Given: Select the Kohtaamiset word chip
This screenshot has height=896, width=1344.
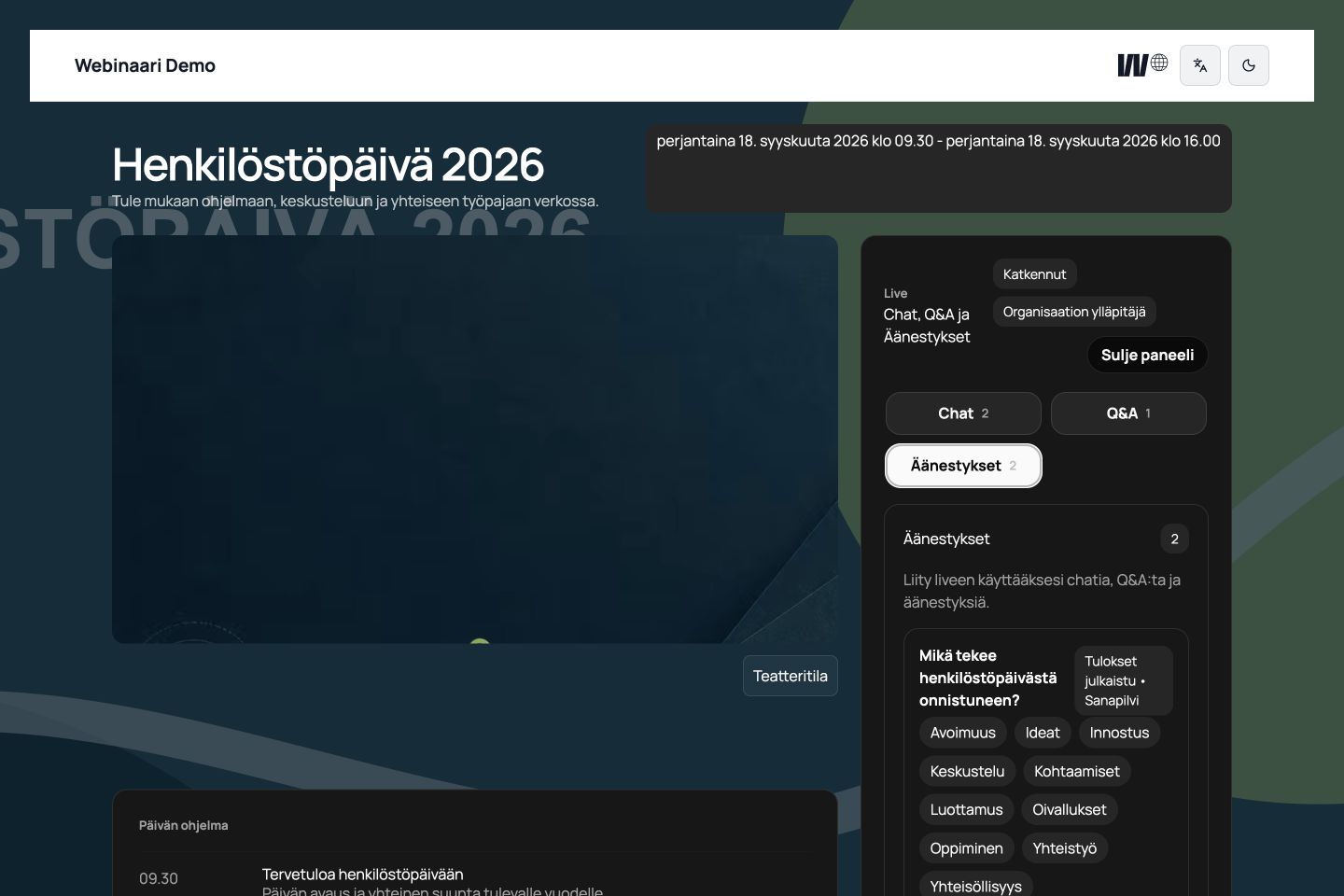Looking at the screenshot, I should [x=1077, y=771].
